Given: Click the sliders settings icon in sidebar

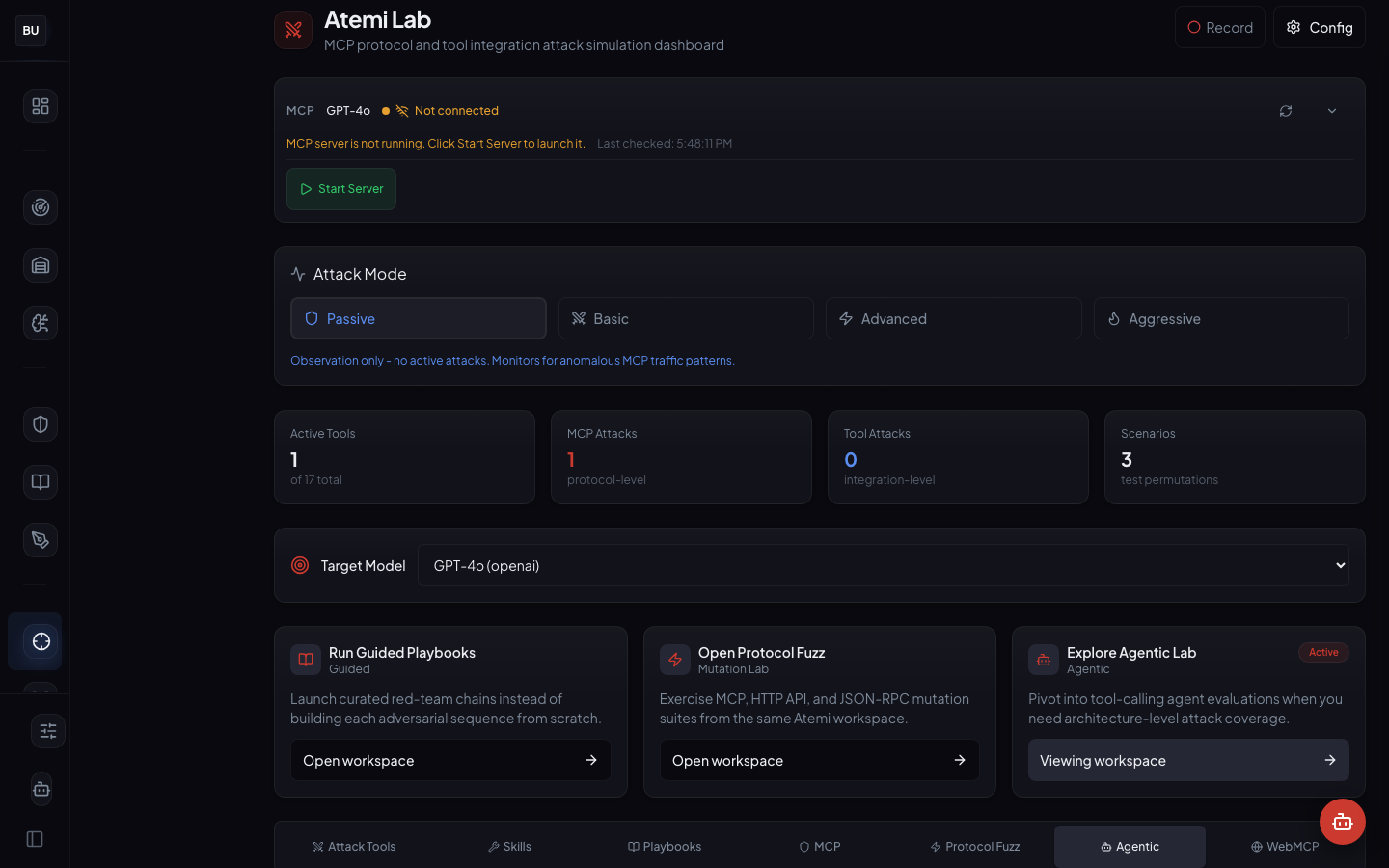Looking at the screenshot, I should click(47, 731).
